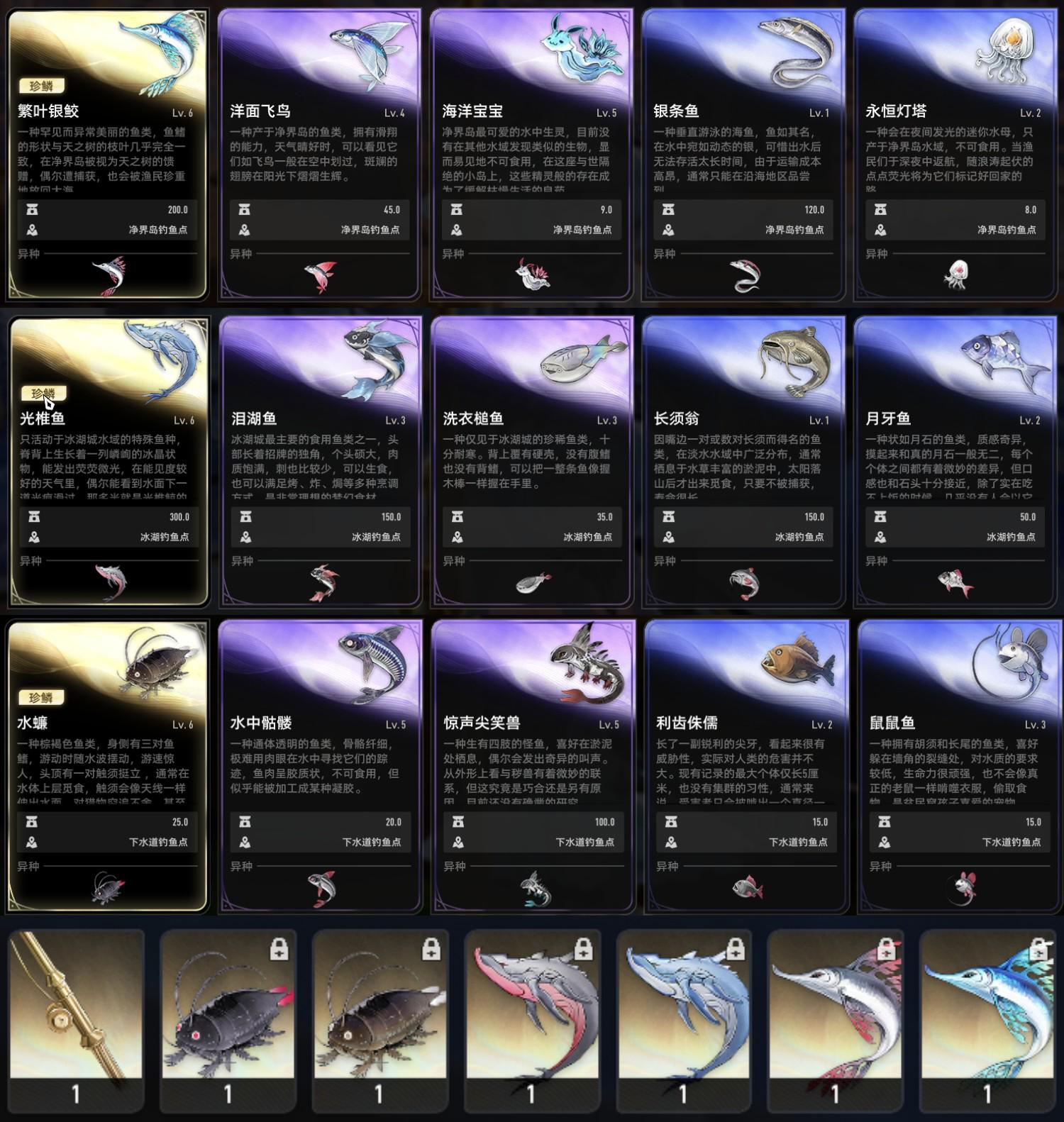This screenshot has width=1064, height=1122.
Task: Click lock icon on red-finned swordfish item
Action: [x=885, y=950]
